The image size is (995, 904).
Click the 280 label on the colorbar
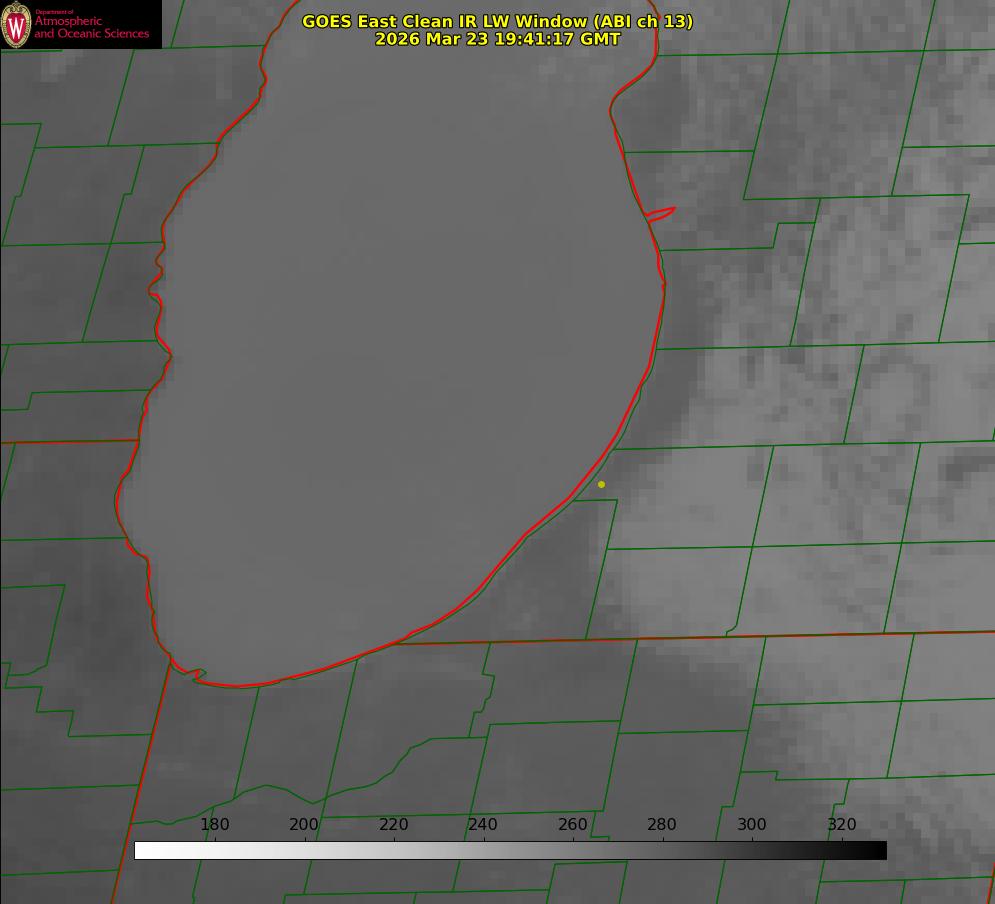pos(662,825)
